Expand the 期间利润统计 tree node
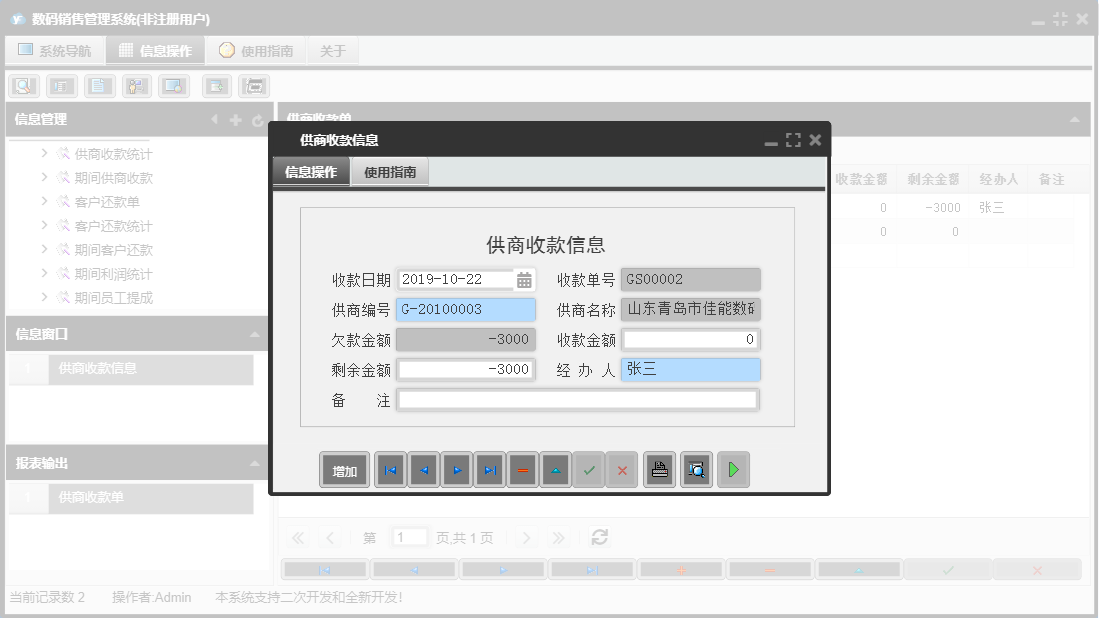 pos(43,273)
